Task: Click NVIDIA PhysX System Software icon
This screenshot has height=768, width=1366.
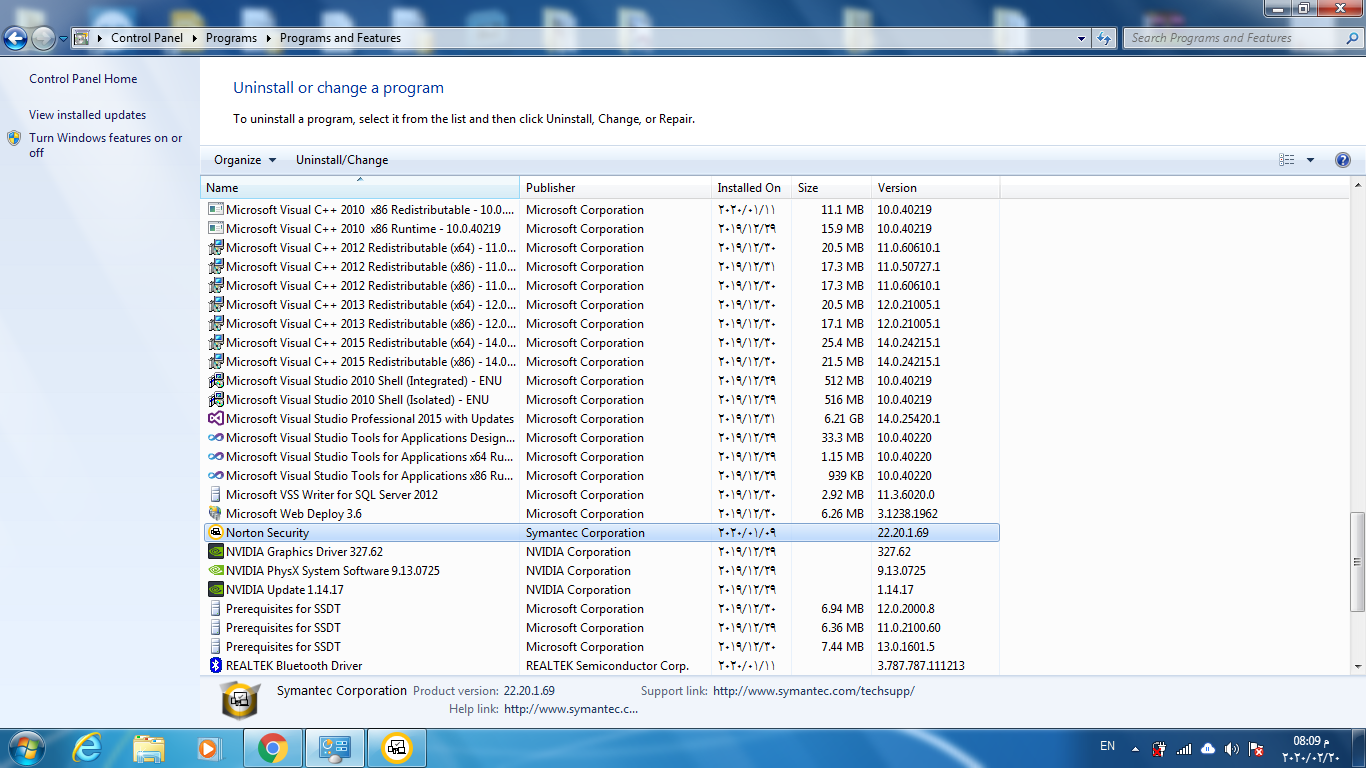Action: (215, 571)
